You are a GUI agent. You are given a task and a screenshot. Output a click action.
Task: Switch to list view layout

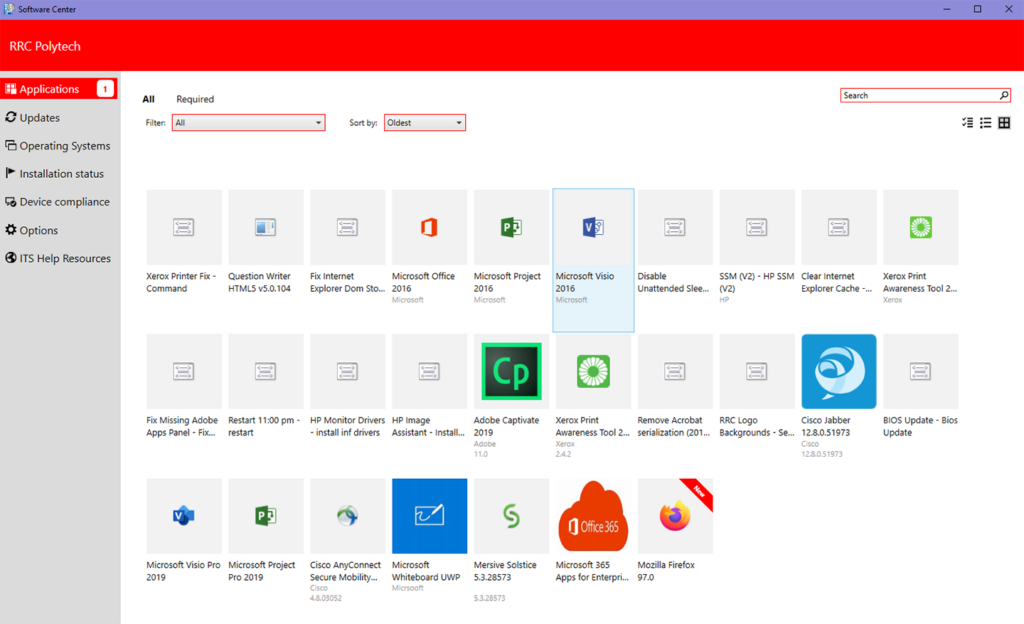coord(986,122)
